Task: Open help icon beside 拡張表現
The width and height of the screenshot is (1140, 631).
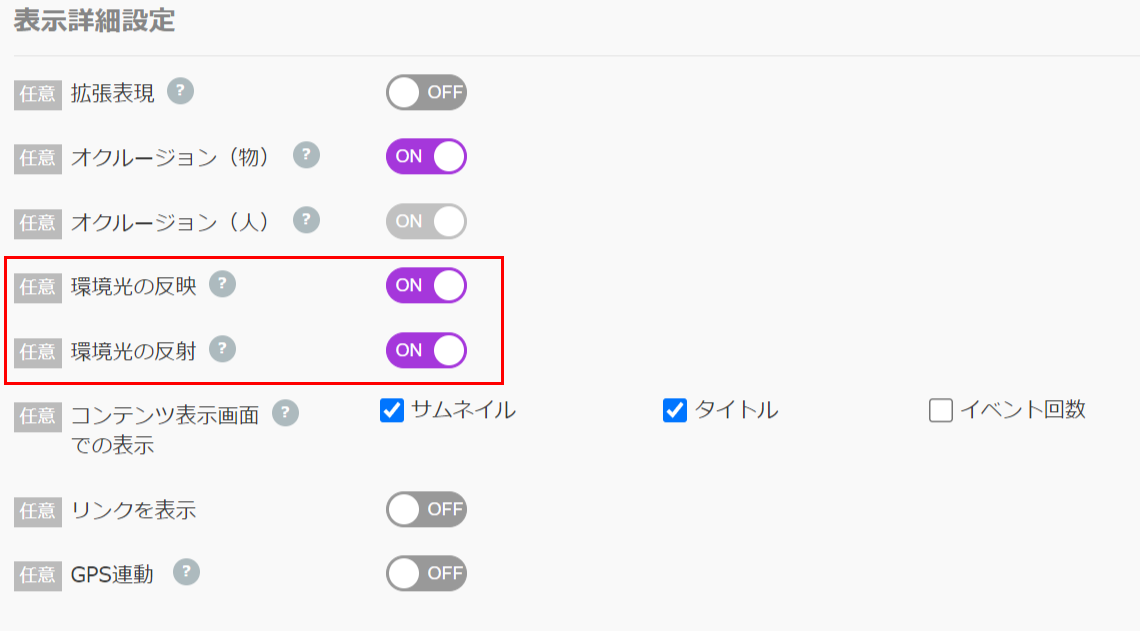Action: (x=180, y=91)
